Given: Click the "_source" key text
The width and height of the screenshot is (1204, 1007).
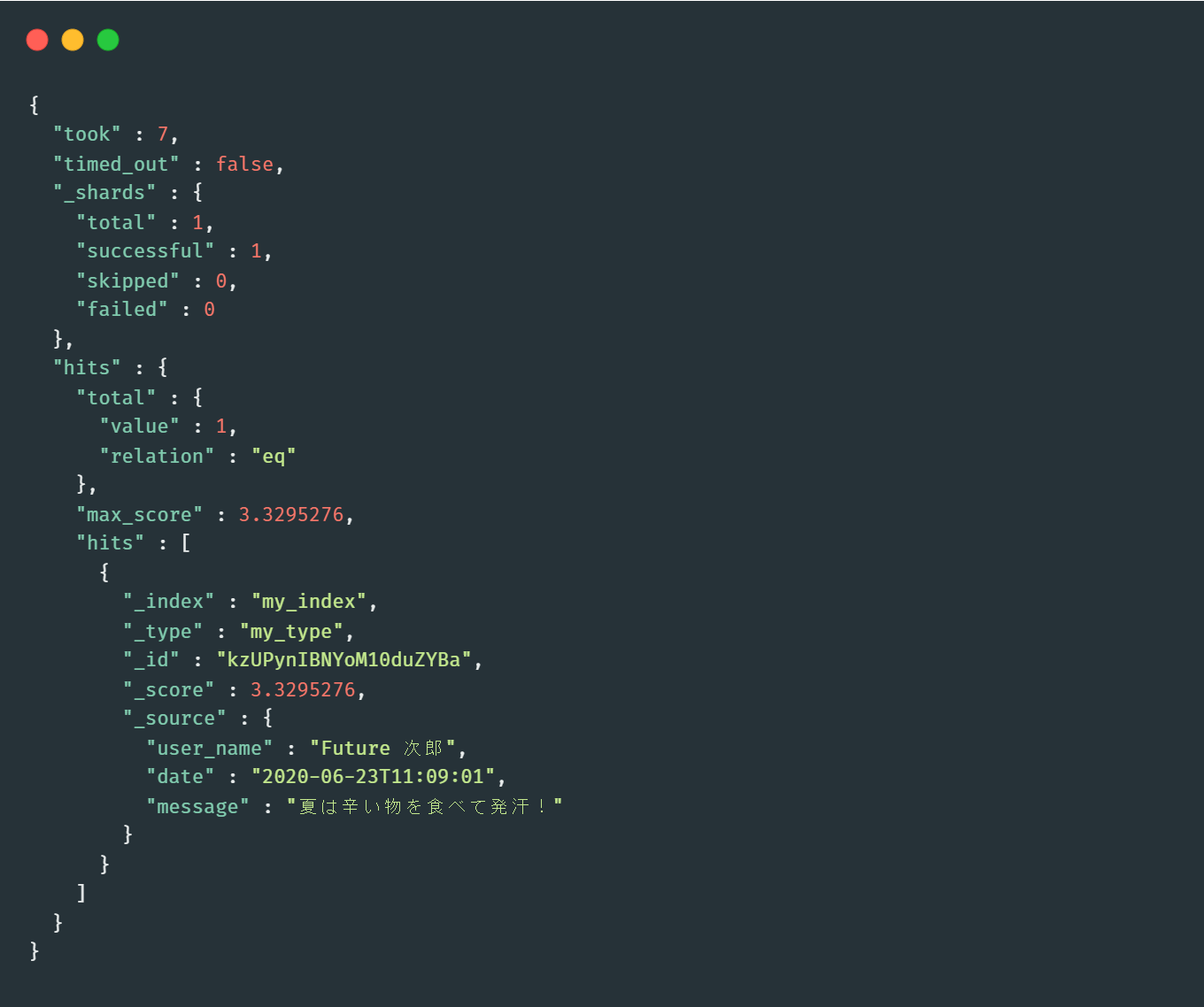Looking at the screenshot, I should (174, 719).
